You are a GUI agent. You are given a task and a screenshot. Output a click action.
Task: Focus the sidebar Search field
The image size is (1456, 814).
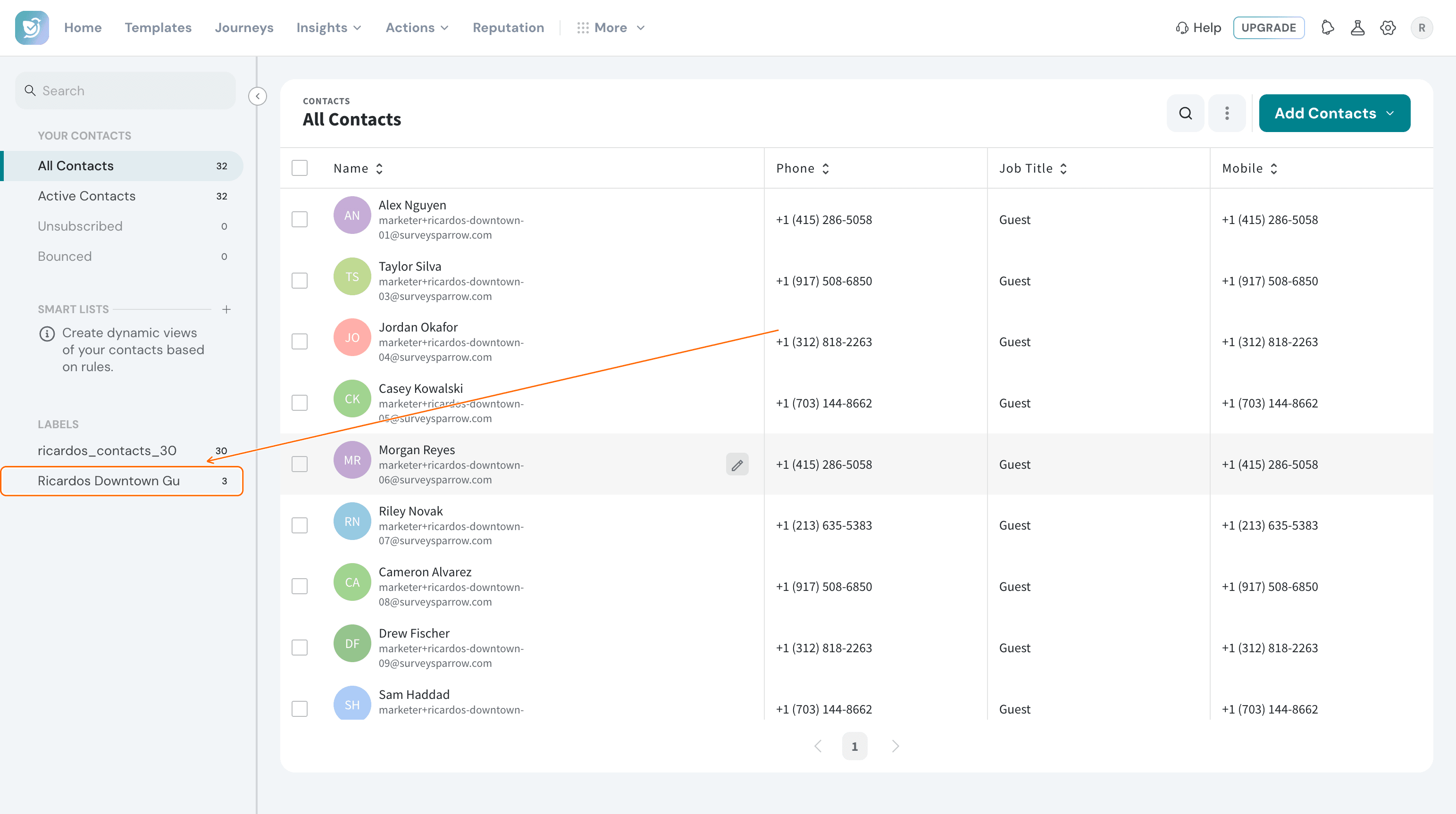click(126, 91)
